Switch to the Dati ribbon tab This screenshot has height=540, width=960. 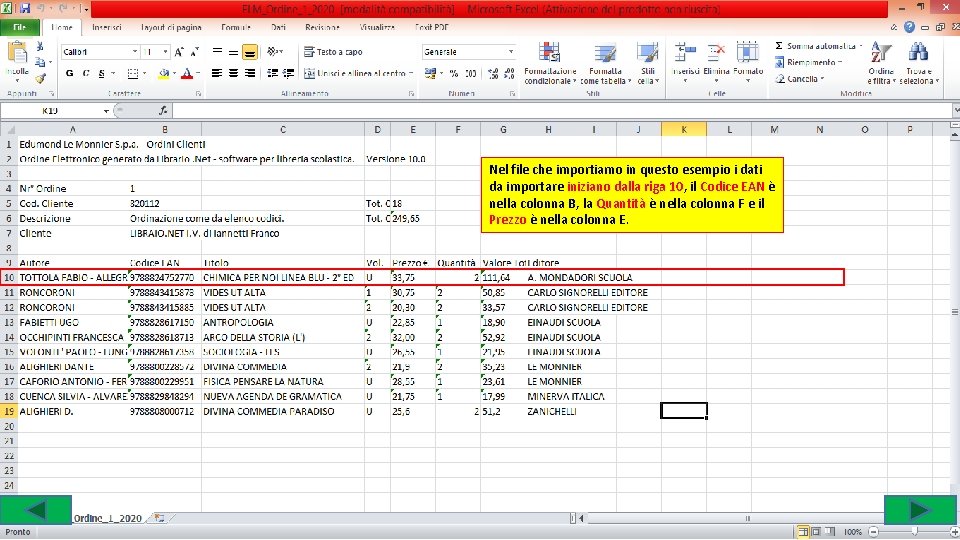pos(279,28)
